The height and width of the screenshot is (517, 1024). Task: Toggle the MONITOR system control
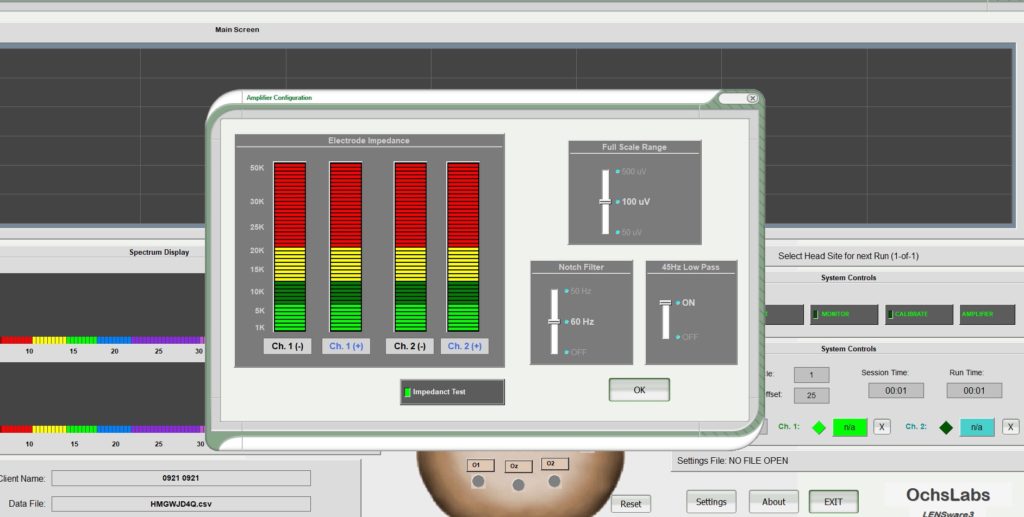[x=844, y=314]
